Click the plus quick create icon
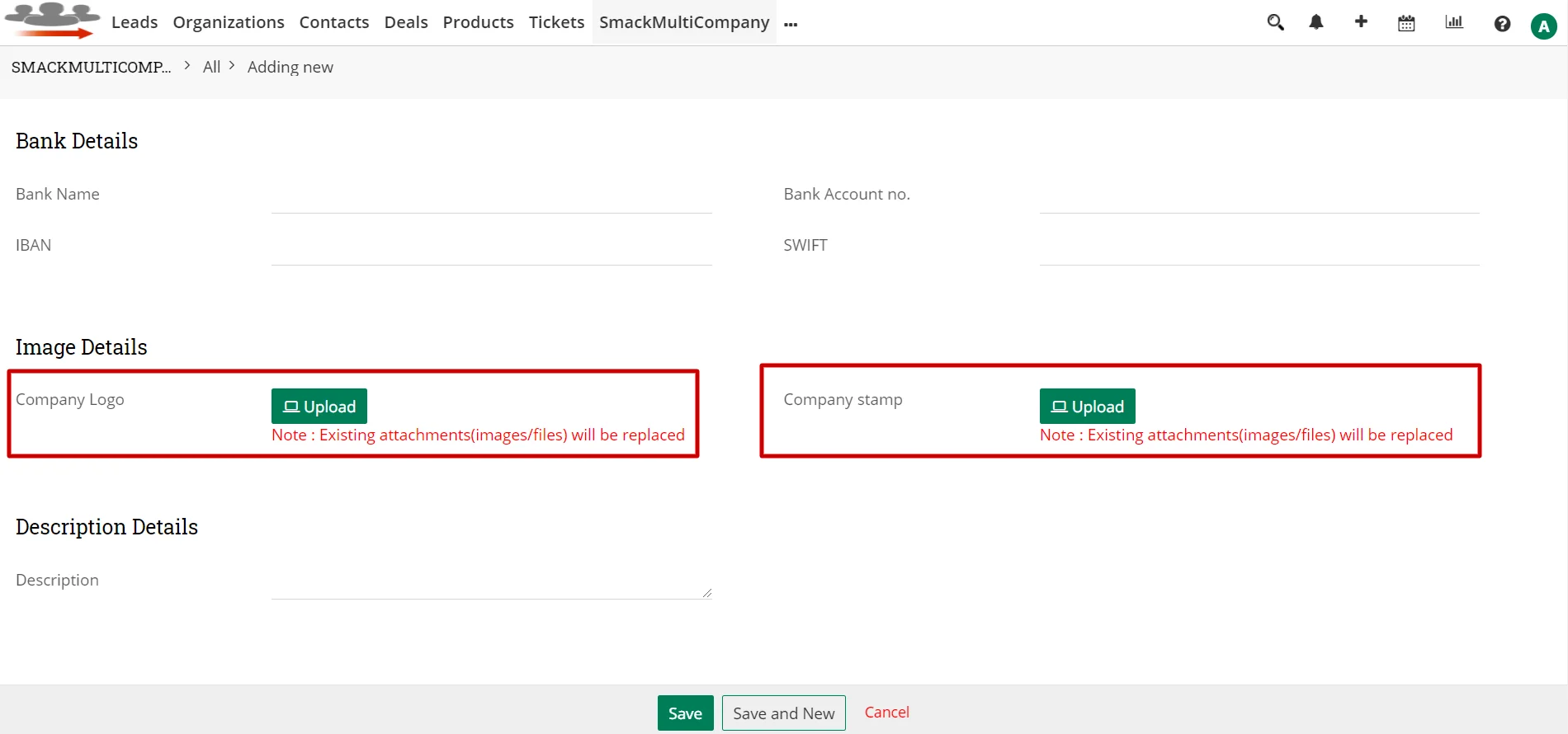Viewport: 1568px width, 734px height. [1361, 22]
